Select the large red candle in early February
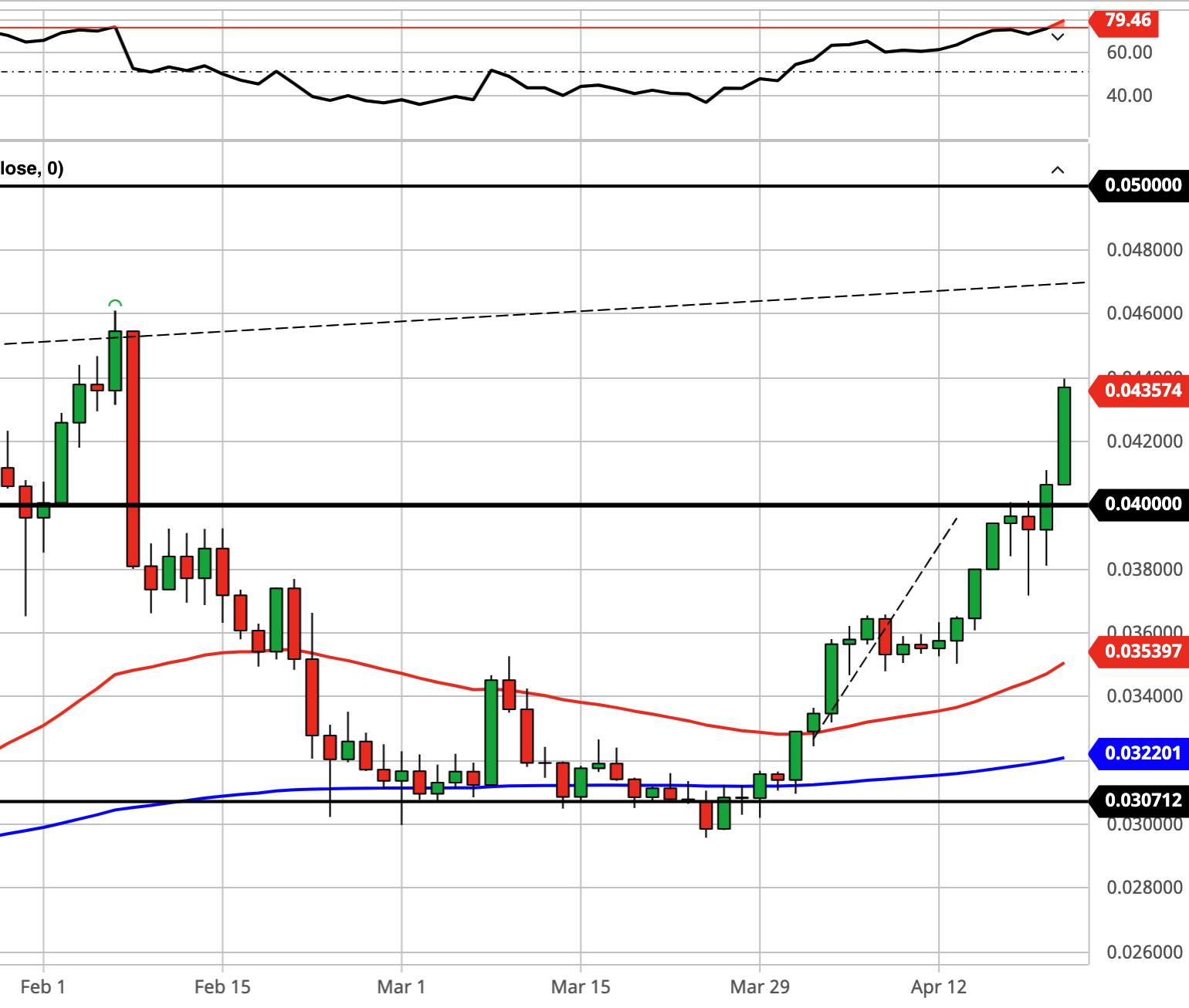 133,449
